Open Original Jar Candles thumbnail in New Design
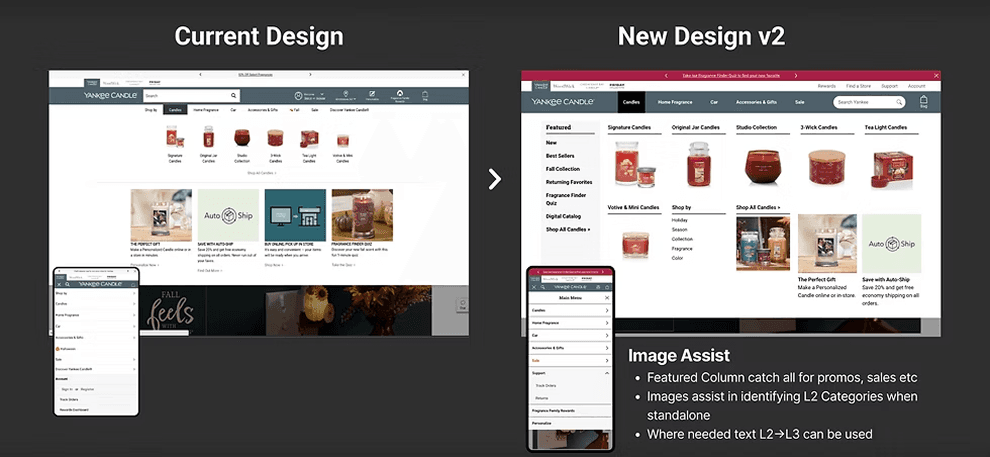This screenshot has height=457, width=990. [x=699, y=163]
